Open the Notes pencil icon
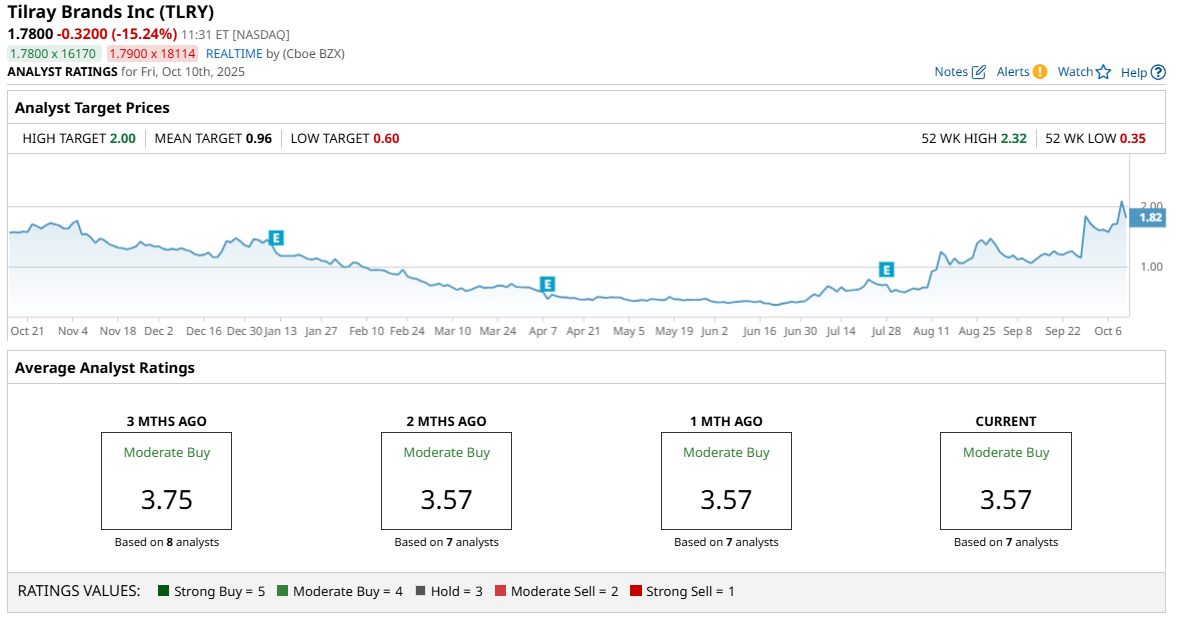The height and width of the screenshot is (626, 1186). (979, 72)
